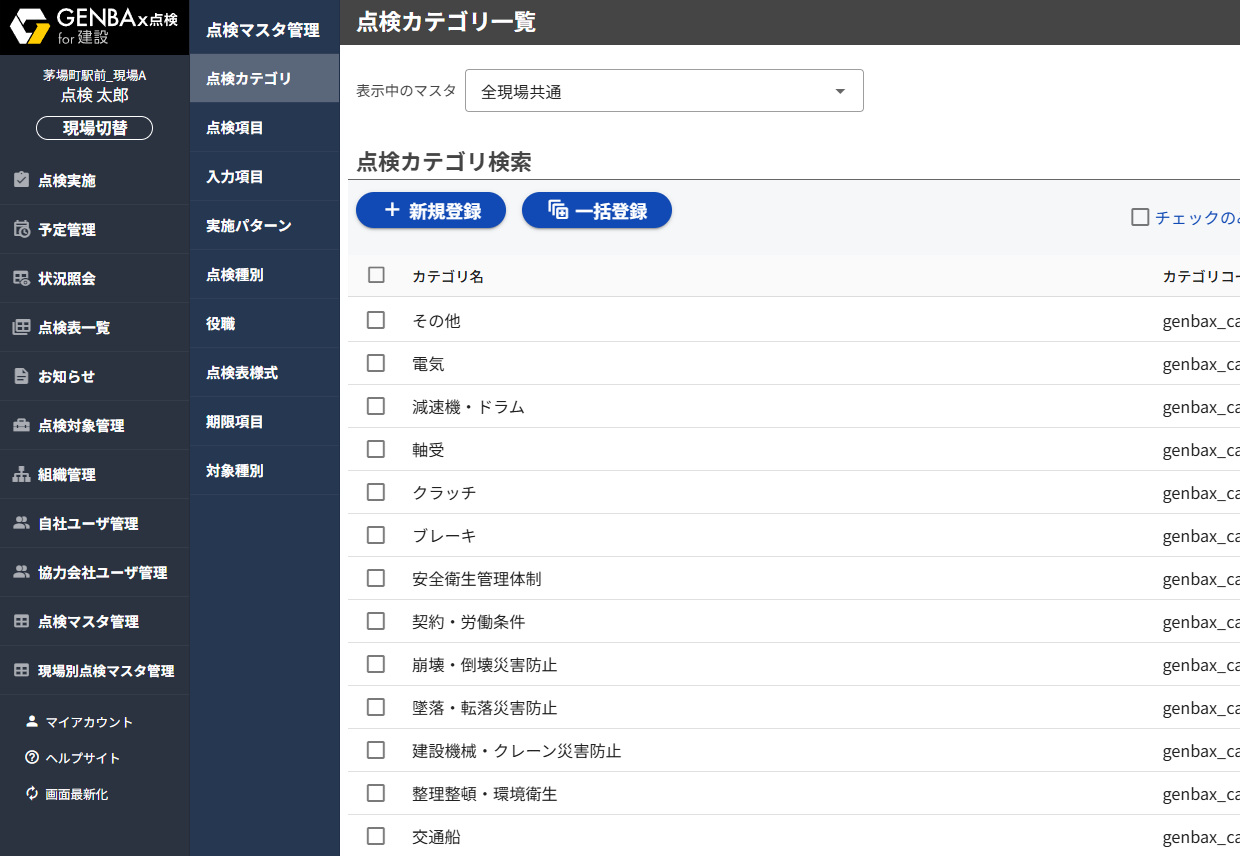Click the 点検実施 clipboard icon in sidebar
Viewport: 1240px width, 856px height.
click(x=21, y=180)
